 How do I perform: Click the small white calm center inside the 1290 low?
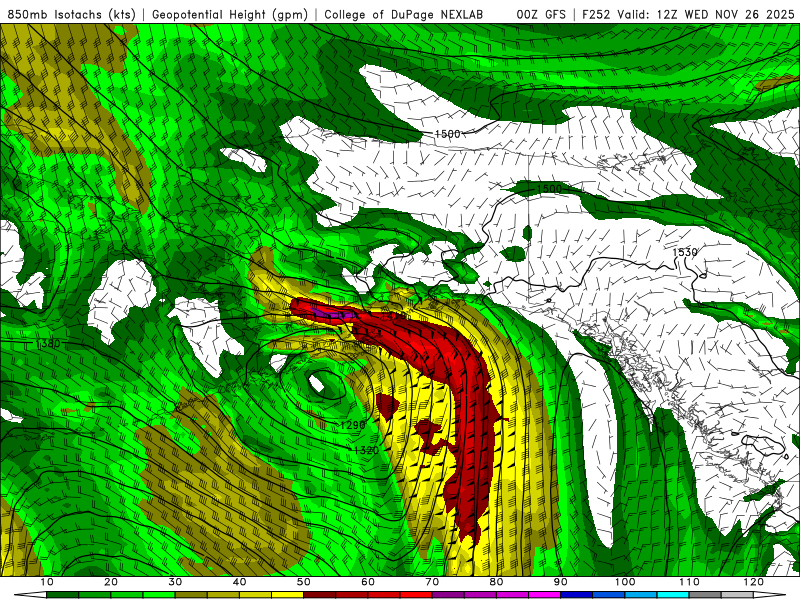(317, 383)
